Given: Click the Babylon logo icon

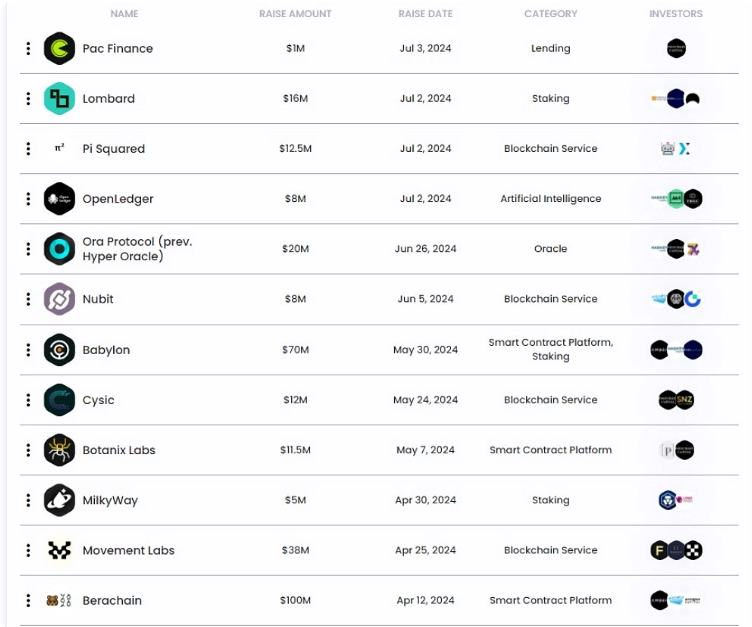Looking at the screenshot, I should [59, 350].
